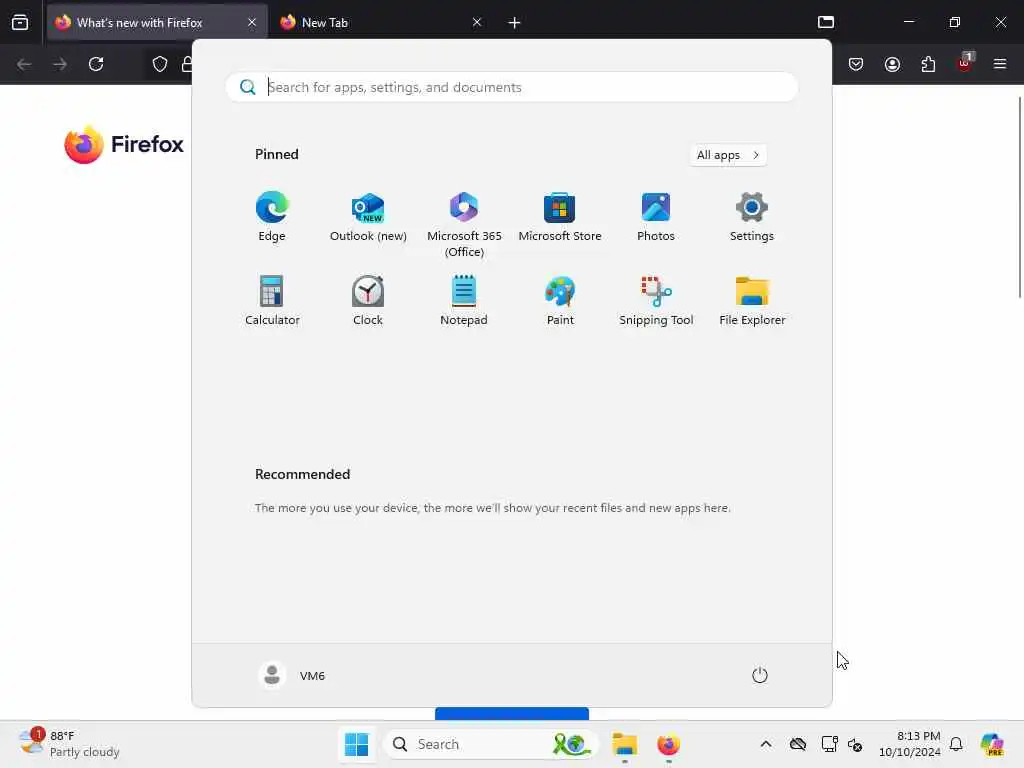1024x768 pixels.
Task: Open Firefox application hamburger menu
Action: point(1000,64)
